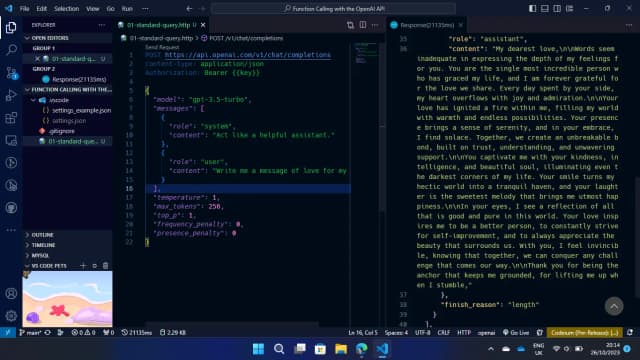
Task: Split the editor right
Action: tap(362, 25)
